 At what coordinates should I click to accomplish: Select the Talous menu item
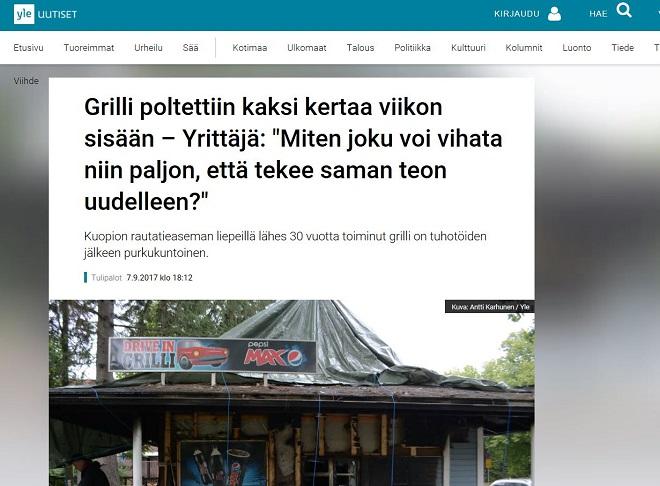(x=360, y=48)
